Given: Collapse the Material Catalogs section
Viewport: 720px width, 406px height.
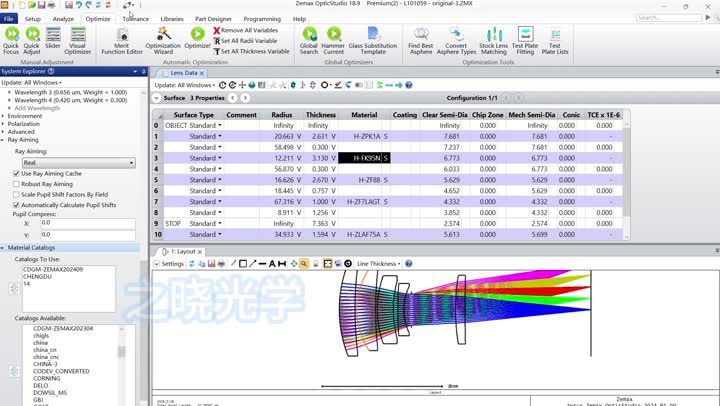Looking at the screenshot, I should click(x=3, y=248).
